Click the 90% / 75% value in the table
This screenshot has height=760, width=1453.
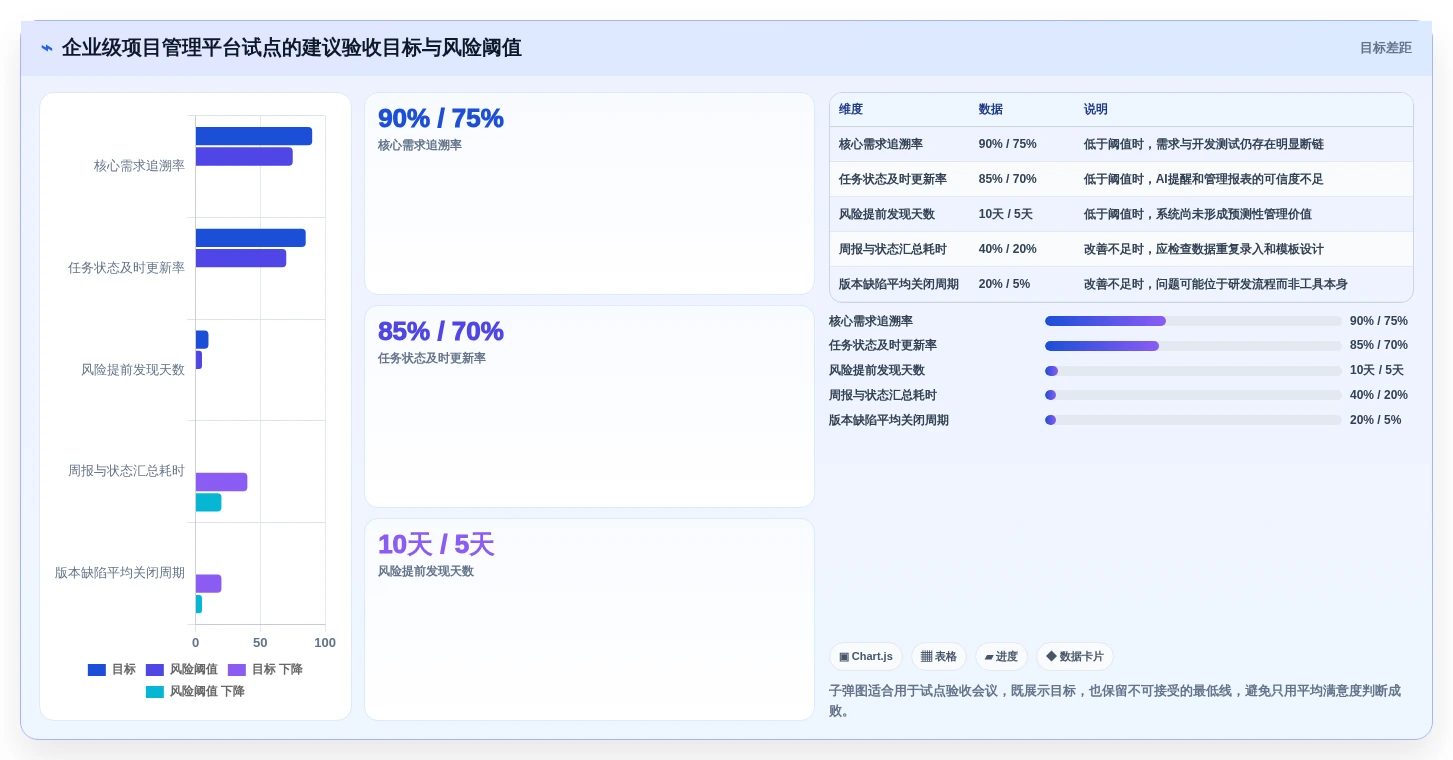point(1008,144)
